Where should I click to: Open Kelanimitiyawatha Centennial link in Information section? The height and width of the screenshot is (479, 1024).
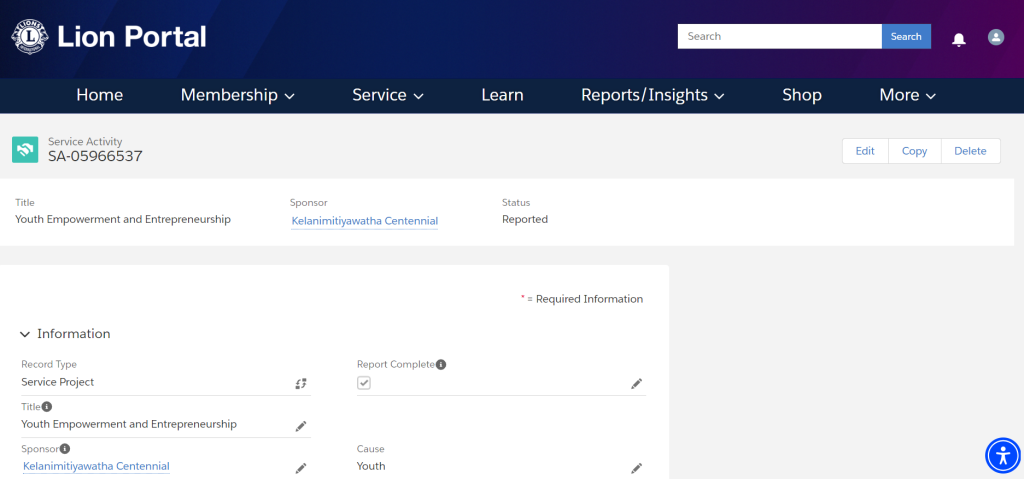(96, 467)
